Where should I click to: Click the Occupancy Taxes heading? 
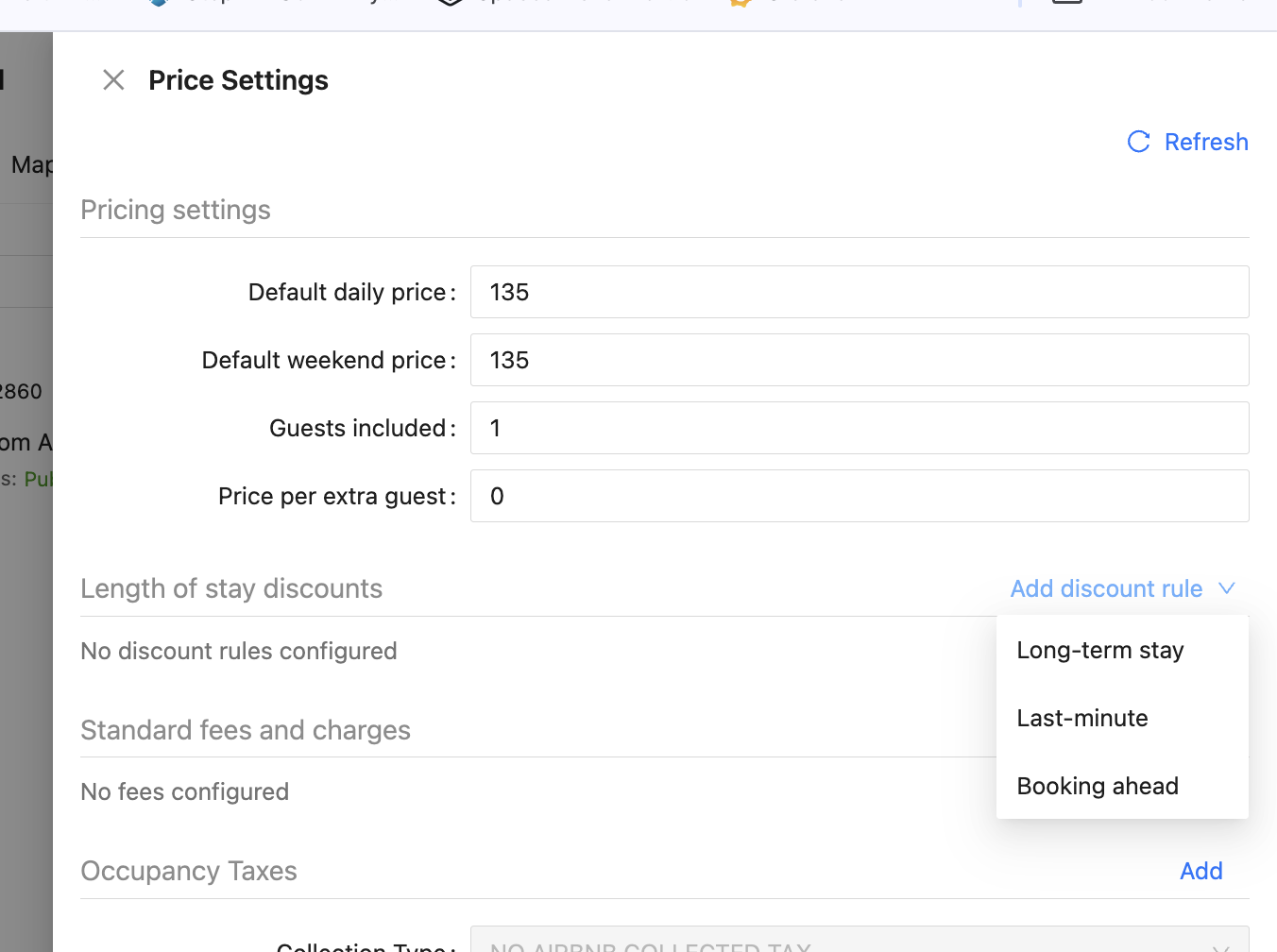pyautogui.click(x=189, y=871)
